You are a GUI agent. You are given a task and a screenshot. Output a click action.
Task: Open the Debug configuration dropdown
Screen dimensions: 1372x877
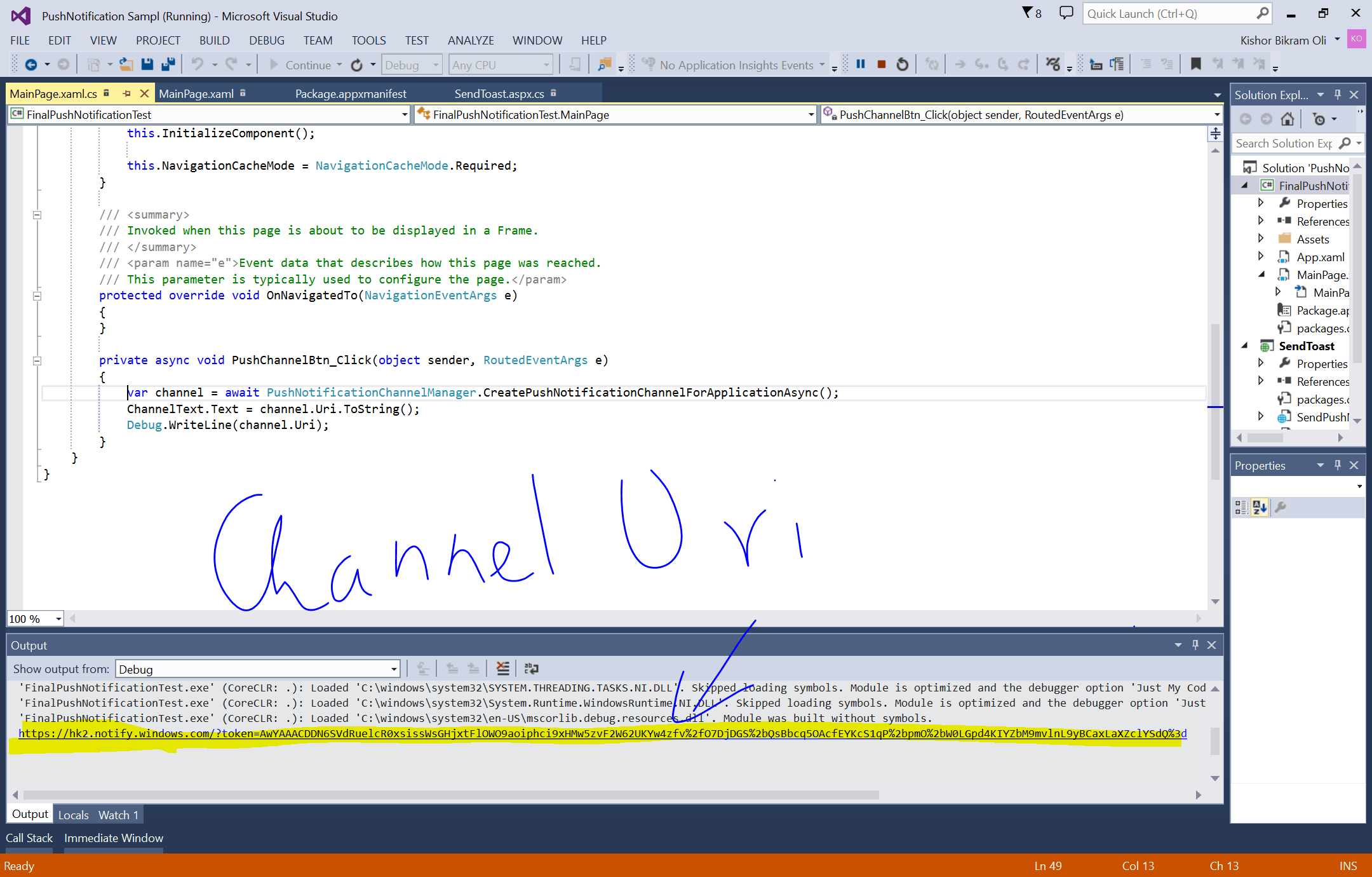(x=412, y=65)
